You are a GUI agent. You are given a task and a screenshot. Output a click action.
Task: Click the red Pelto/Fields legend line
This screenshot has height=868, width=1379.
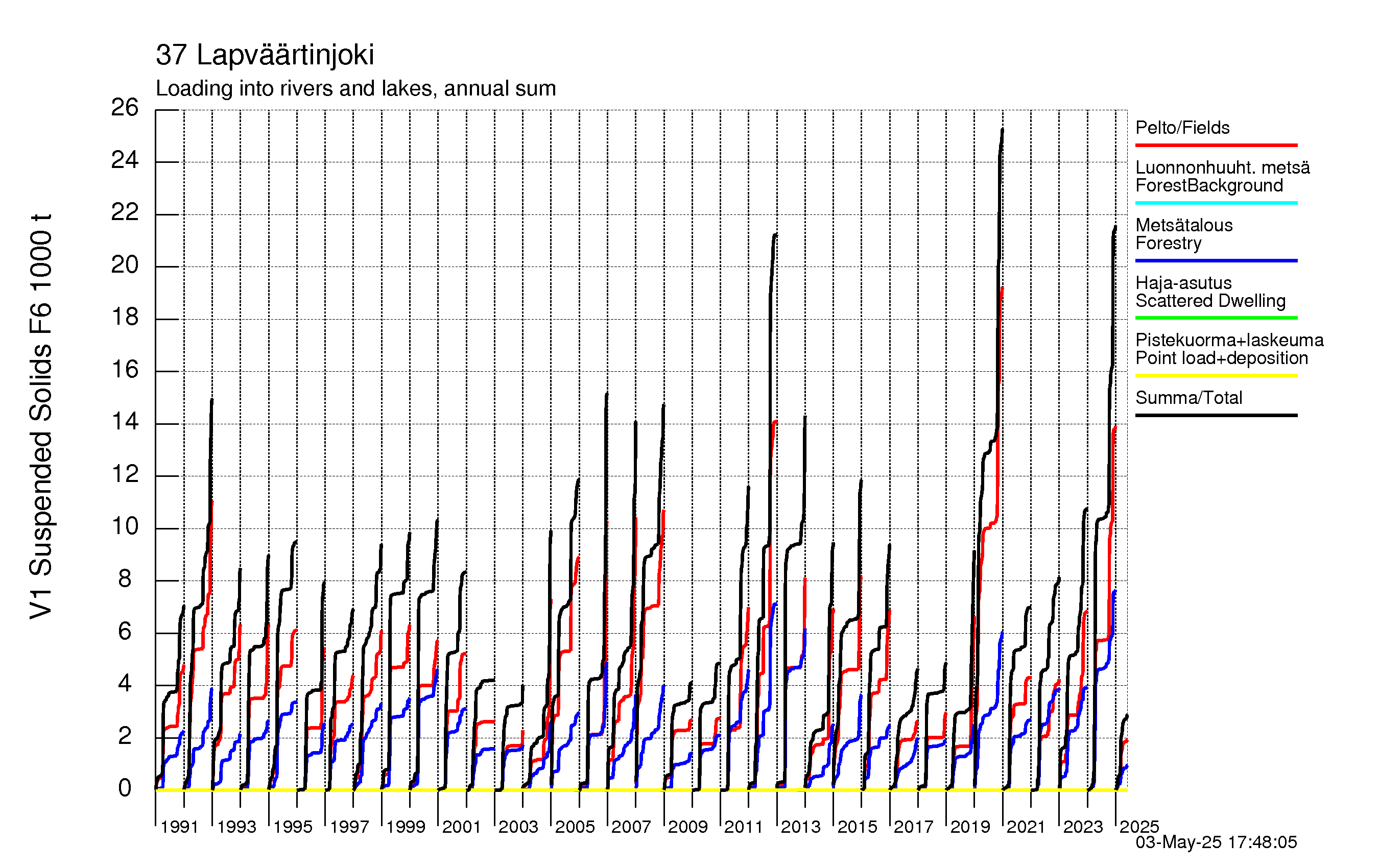coord(1217,146)
